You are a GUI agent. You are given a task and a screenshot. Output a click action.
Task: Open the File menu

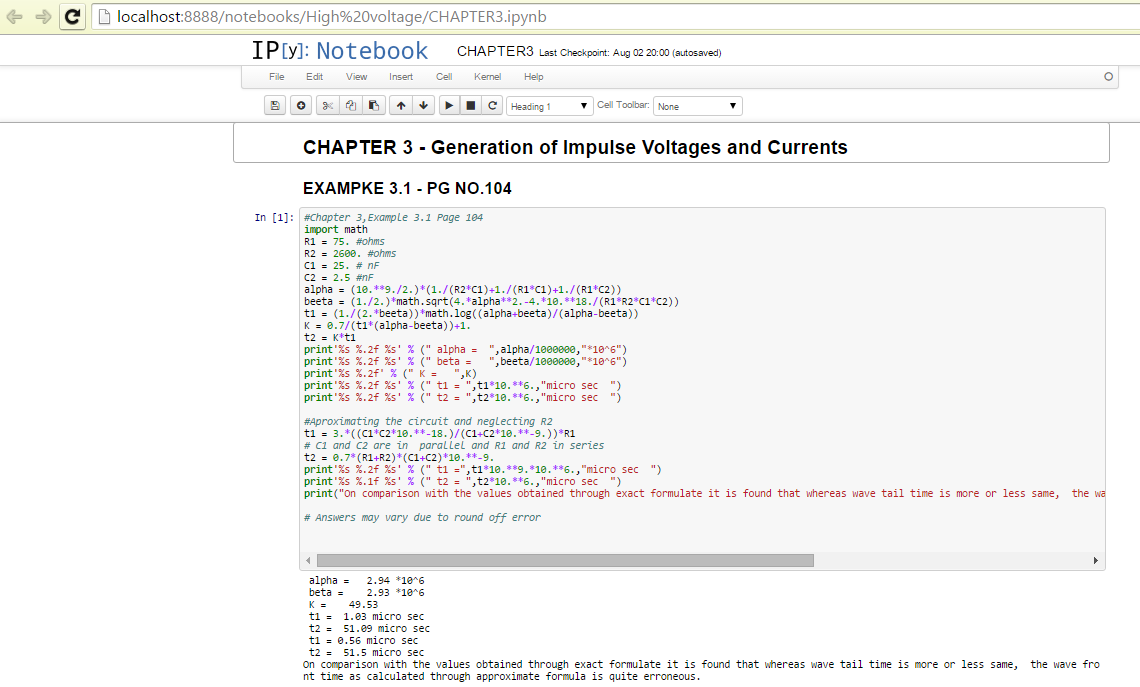(x=277, y=77)
